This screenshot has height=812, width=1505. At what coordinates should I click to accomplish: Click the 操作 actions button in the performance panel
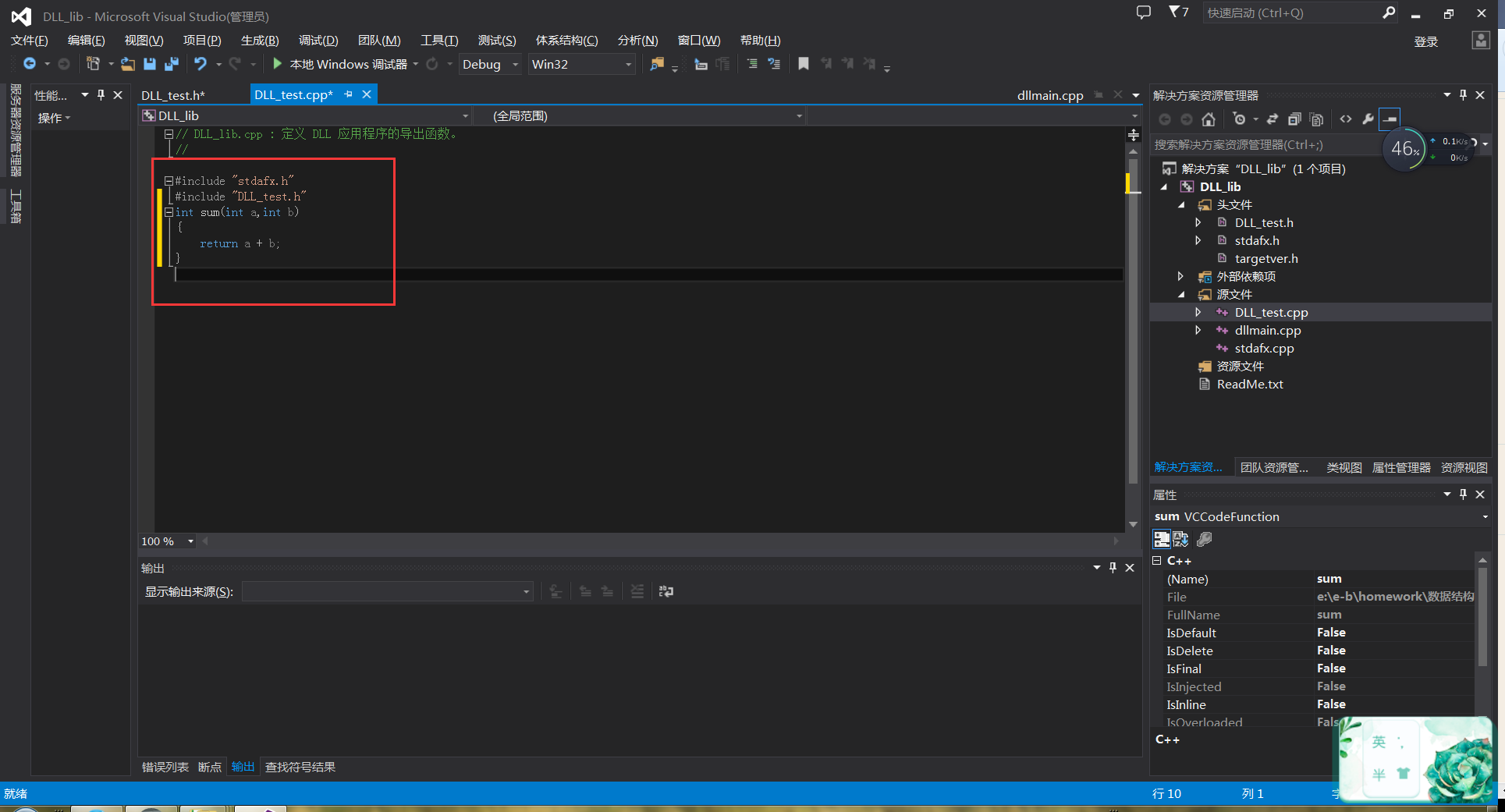coord(54,118)
